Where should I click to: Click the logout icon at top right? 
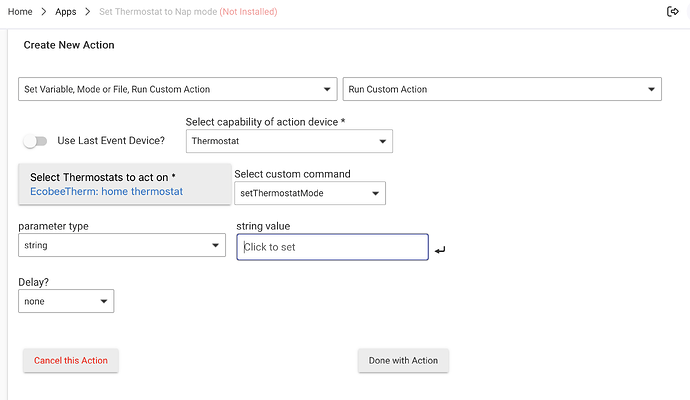pyautogui.click(x=672, y=11)
